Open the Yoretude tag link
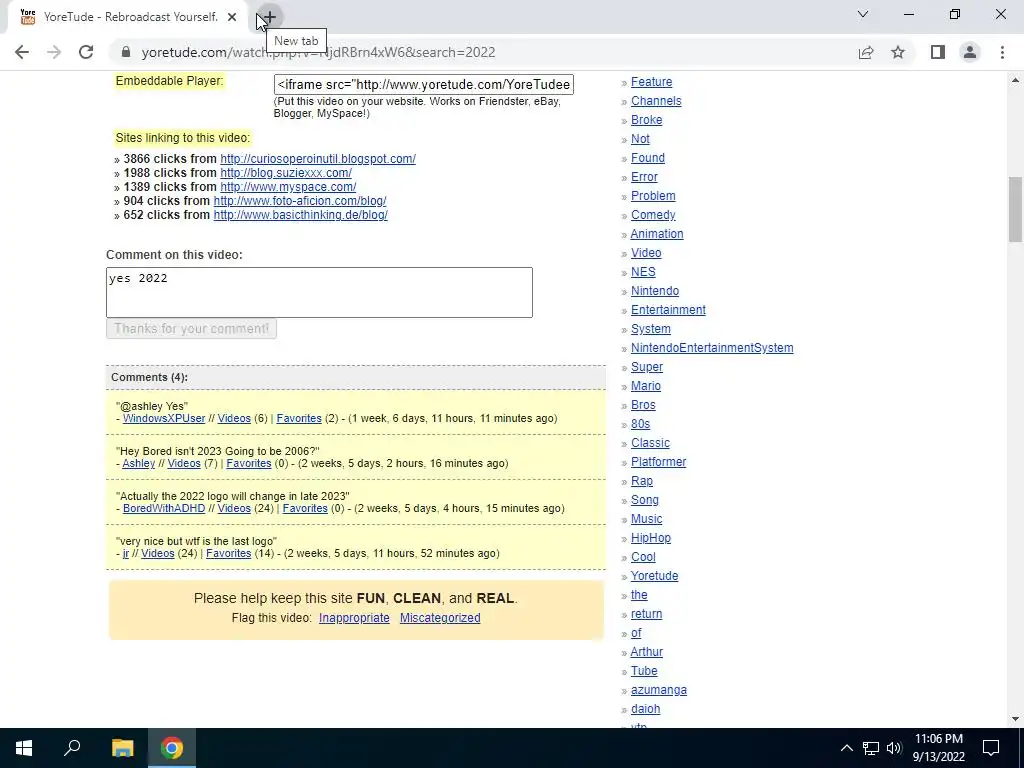This screenshot has width=1024, height=768. 654,576
